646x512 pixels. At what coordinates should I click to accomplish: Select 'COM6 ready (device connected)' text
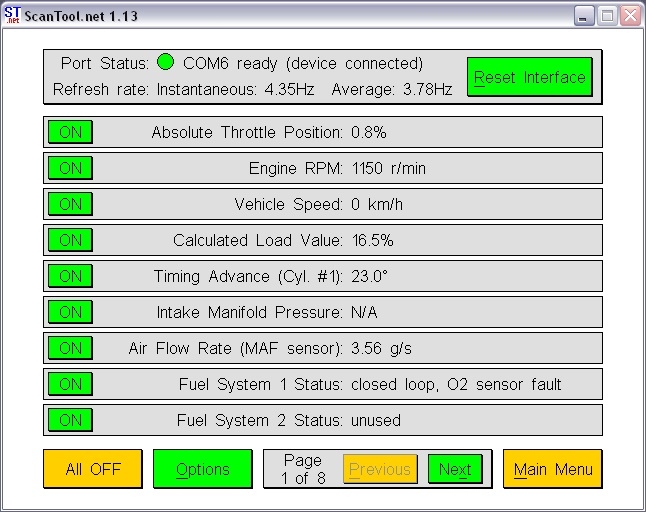303,63
